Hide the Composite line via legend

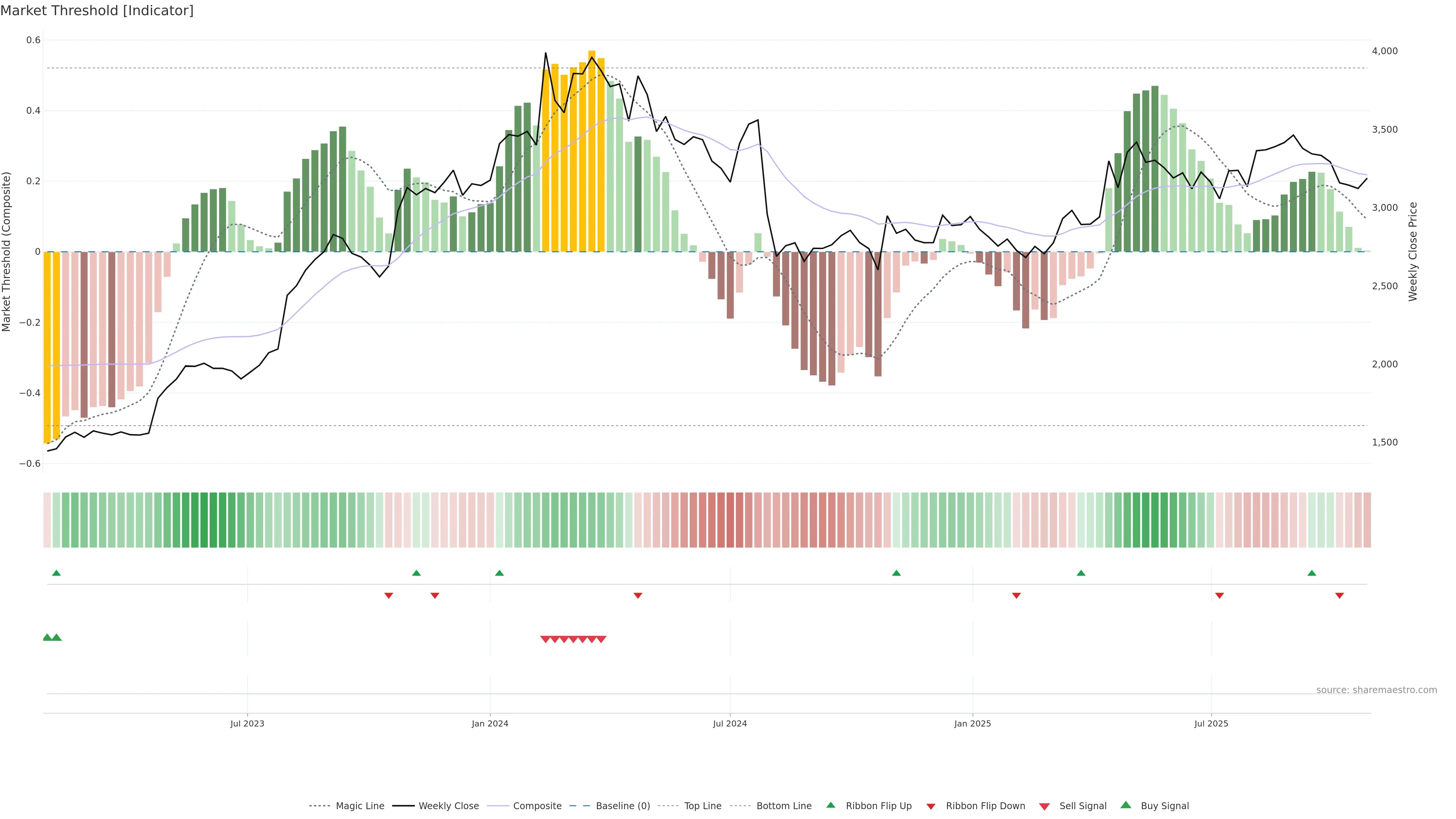(537, 806)
